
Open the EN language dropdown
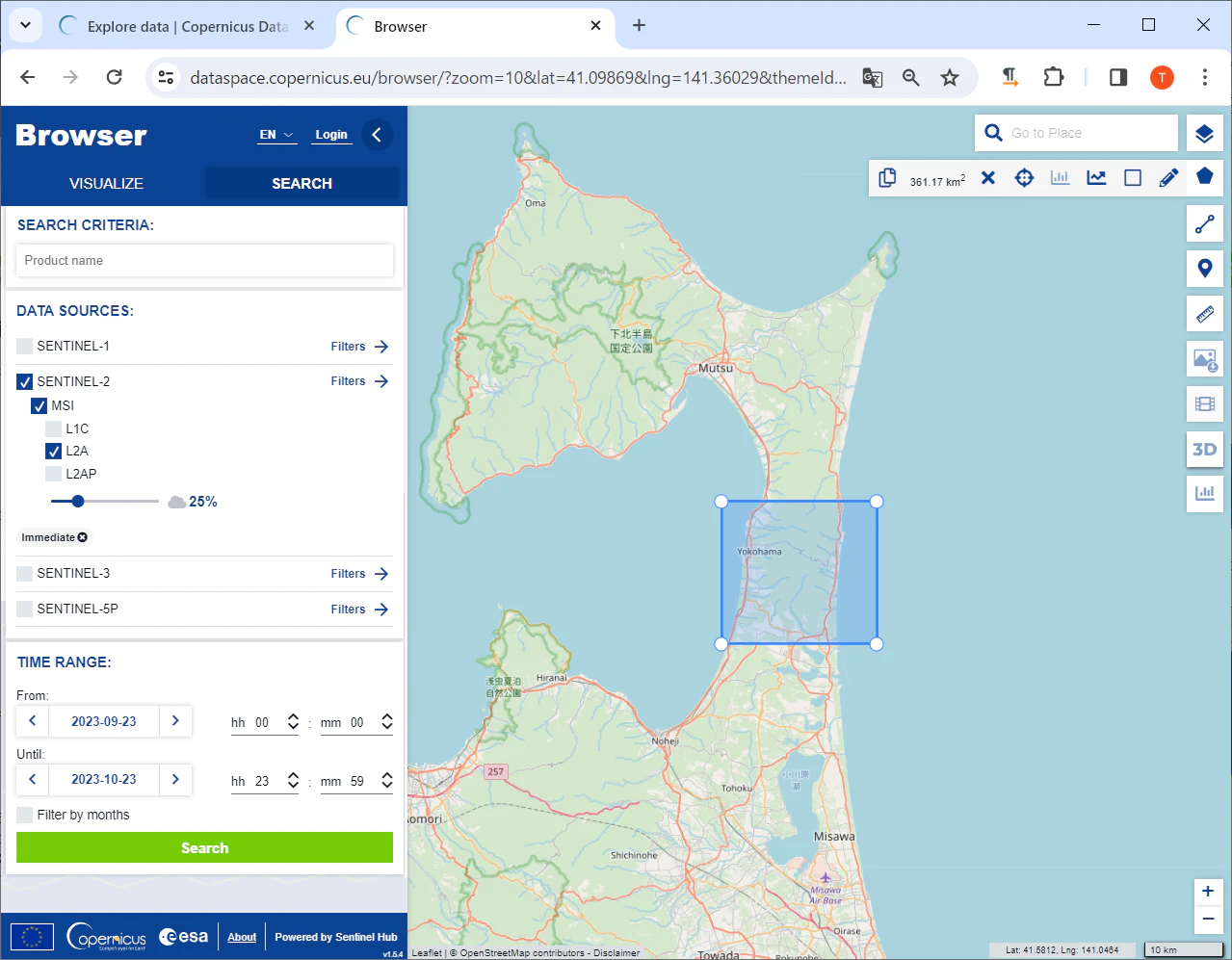point(276,135)
